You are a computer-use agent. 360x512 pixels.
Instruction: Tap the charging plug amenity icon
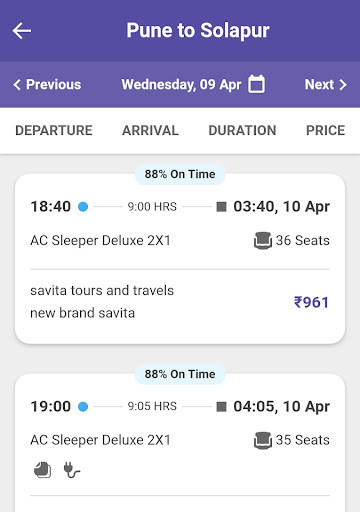point(72,470)
